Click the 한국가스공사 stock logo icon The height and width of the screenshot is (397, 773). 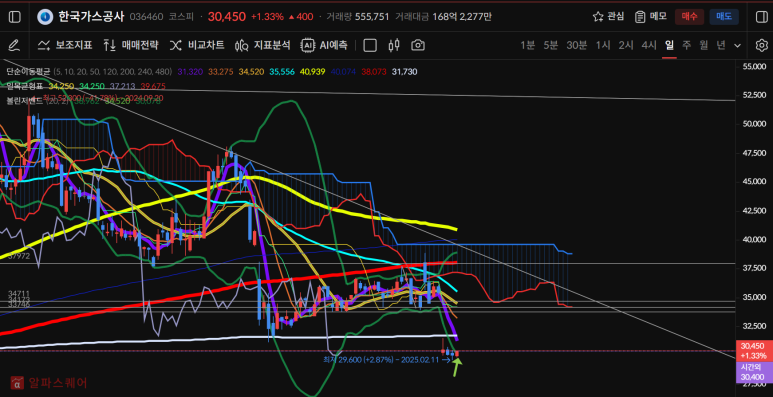point(45,17)
